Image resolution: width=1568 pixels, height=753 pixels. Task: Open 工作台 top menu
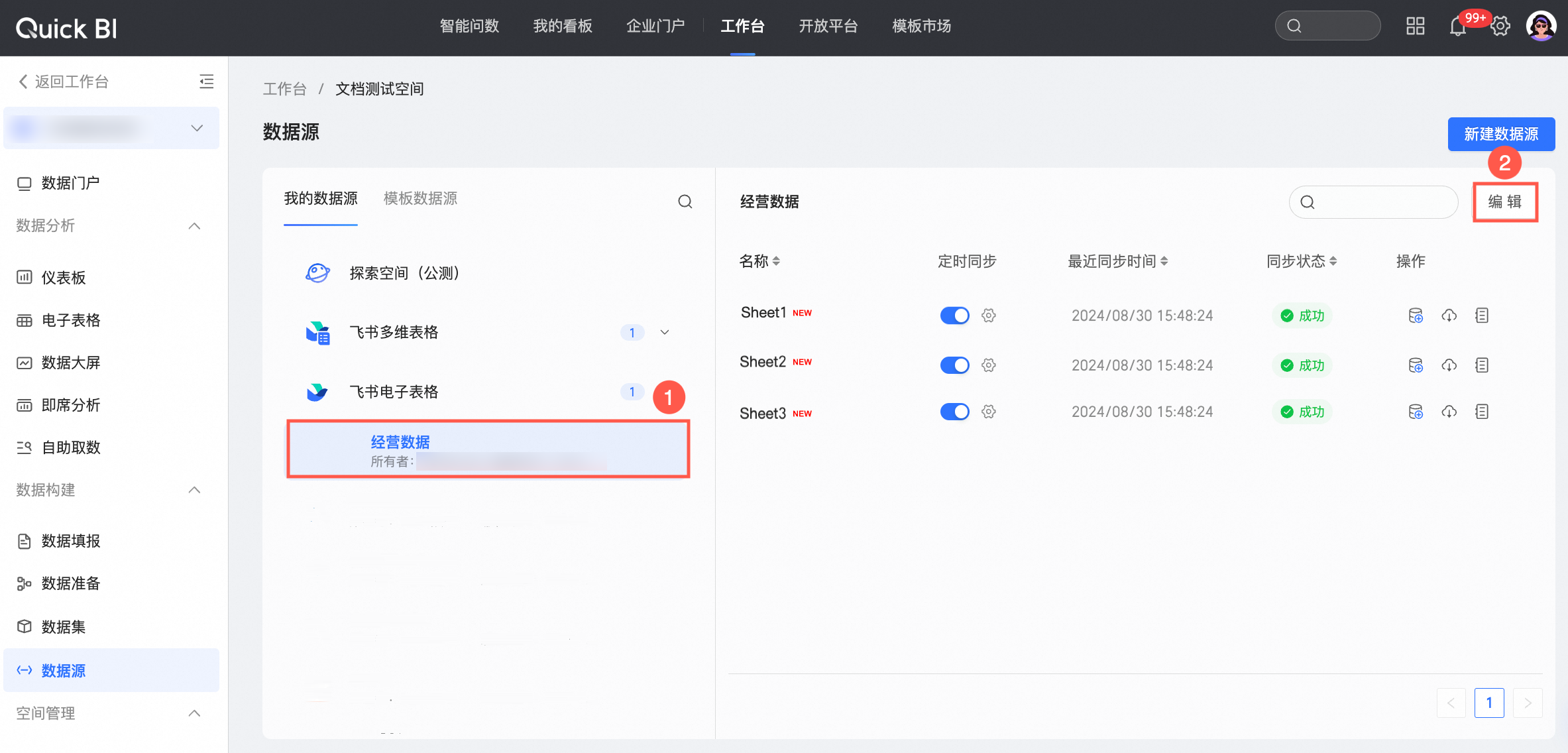[743, 27]
